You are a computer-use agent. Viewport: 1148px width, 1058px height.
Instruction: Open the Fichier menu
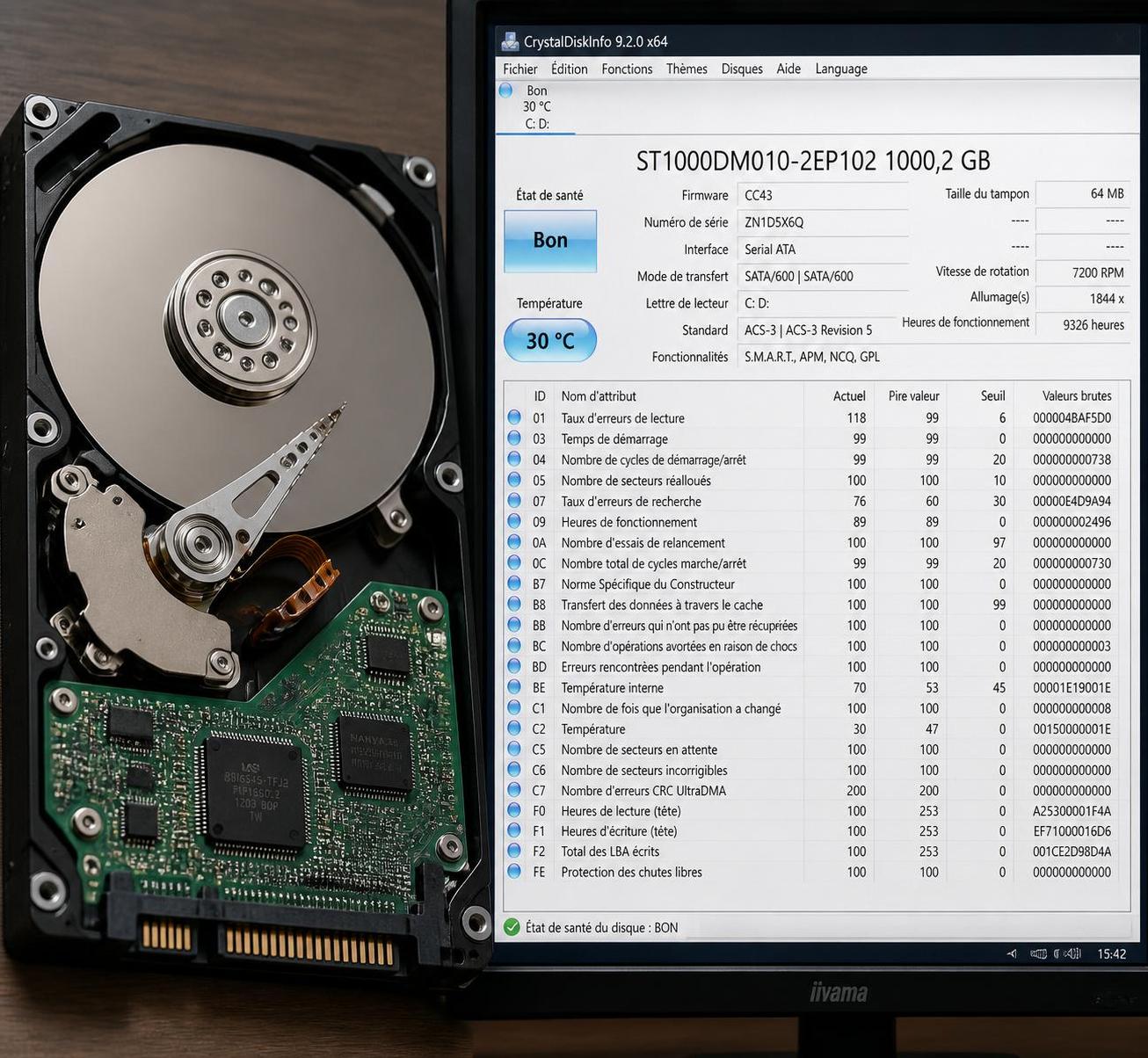coord(520,69)
